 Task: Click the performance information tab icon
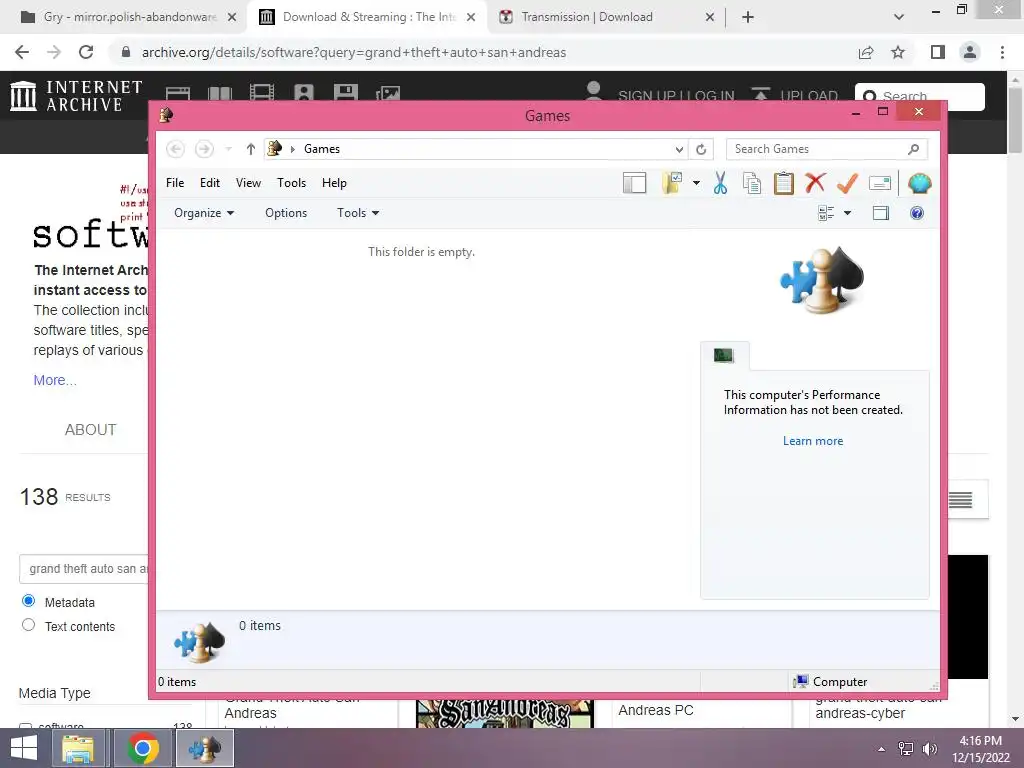(724, 355)
